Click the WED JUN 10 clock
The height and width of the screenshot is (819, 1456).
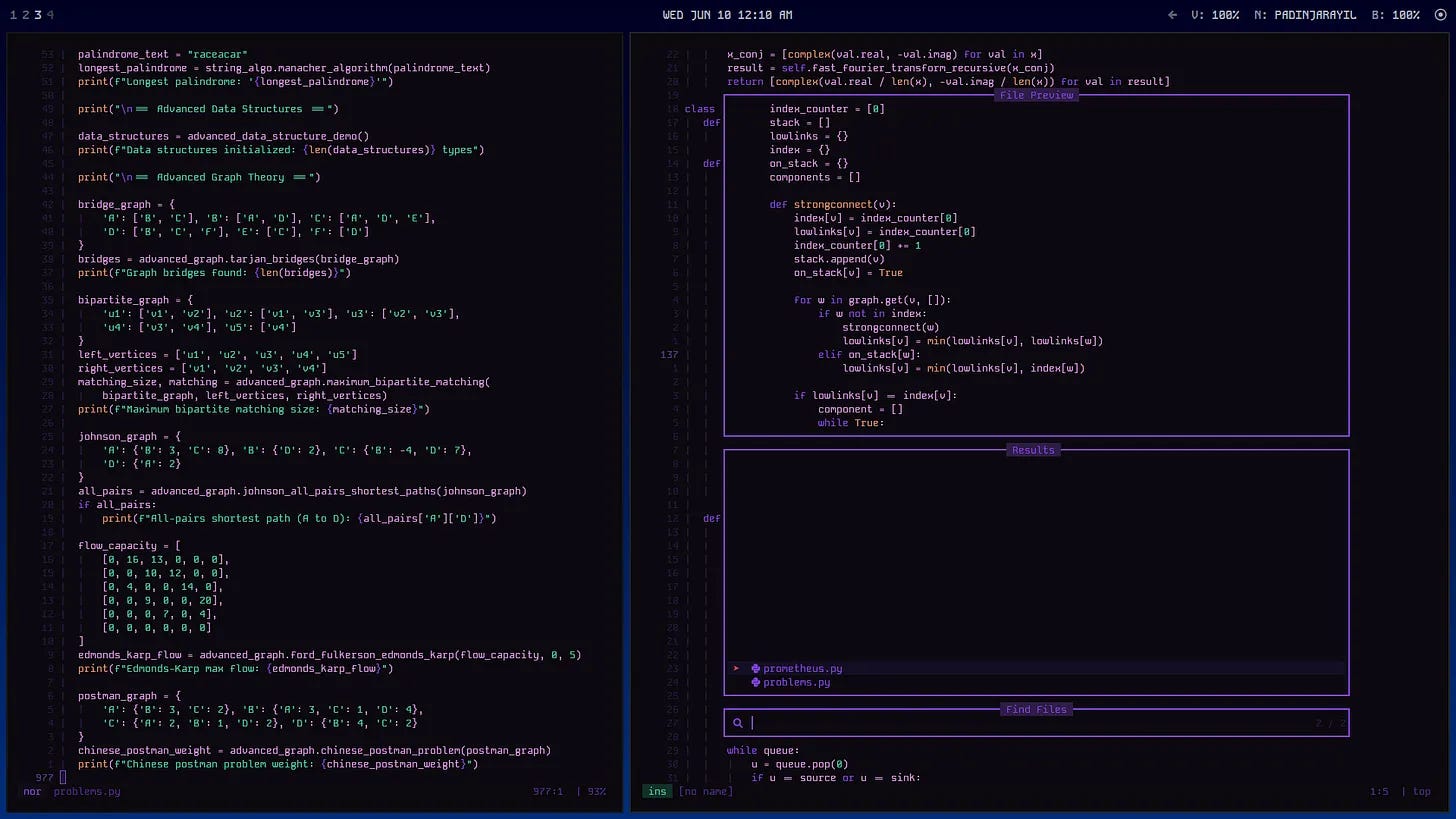pos(727,15)
